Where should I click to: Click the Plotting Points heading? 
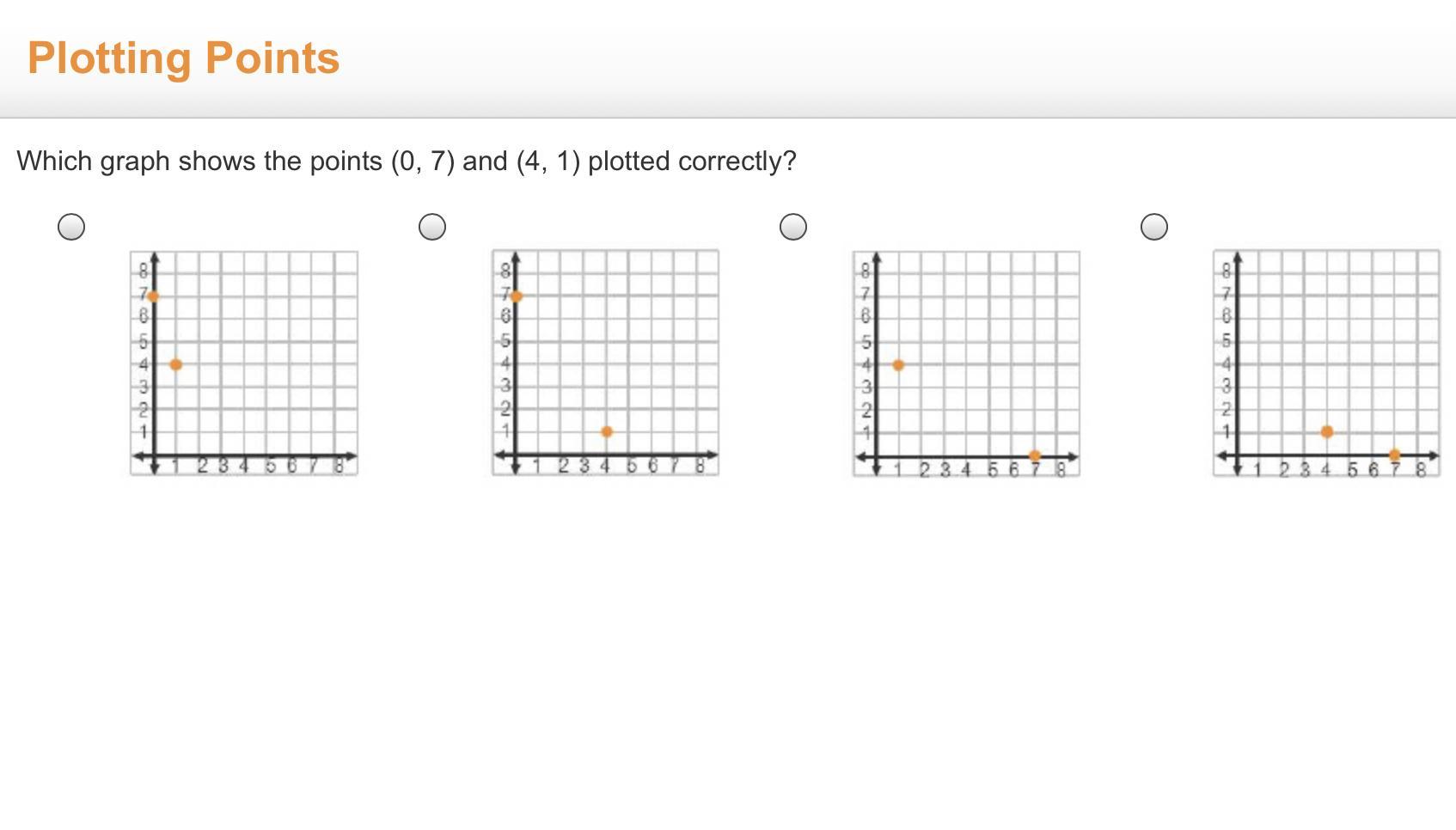(184, 58)
